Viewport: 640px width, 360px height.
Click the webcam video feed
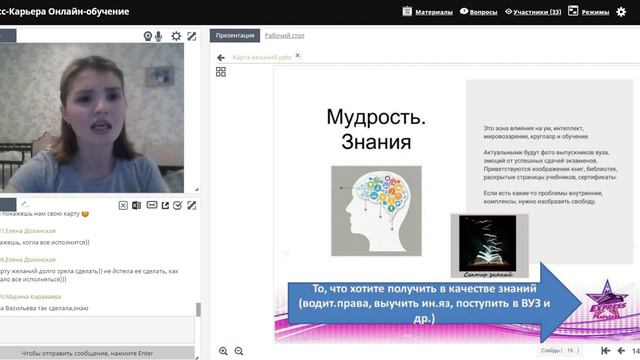coord(92,118)
